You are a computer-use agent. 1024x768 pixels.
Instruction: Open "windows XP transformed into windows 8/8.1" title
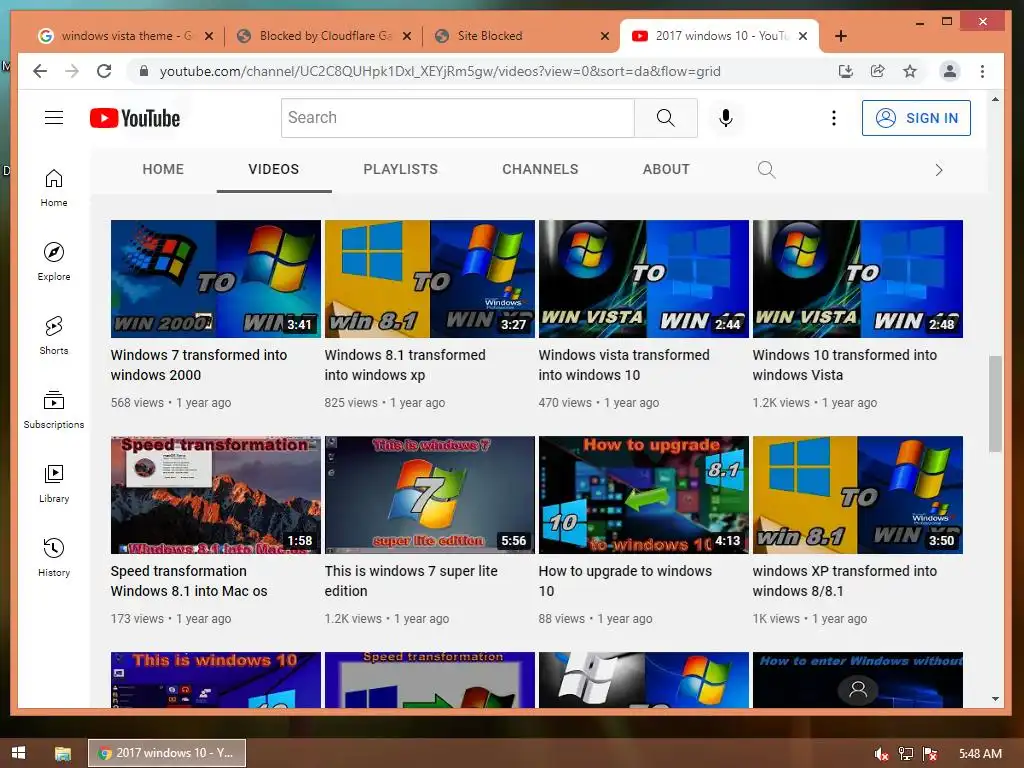pyautogui.click(x=844, y=581)
